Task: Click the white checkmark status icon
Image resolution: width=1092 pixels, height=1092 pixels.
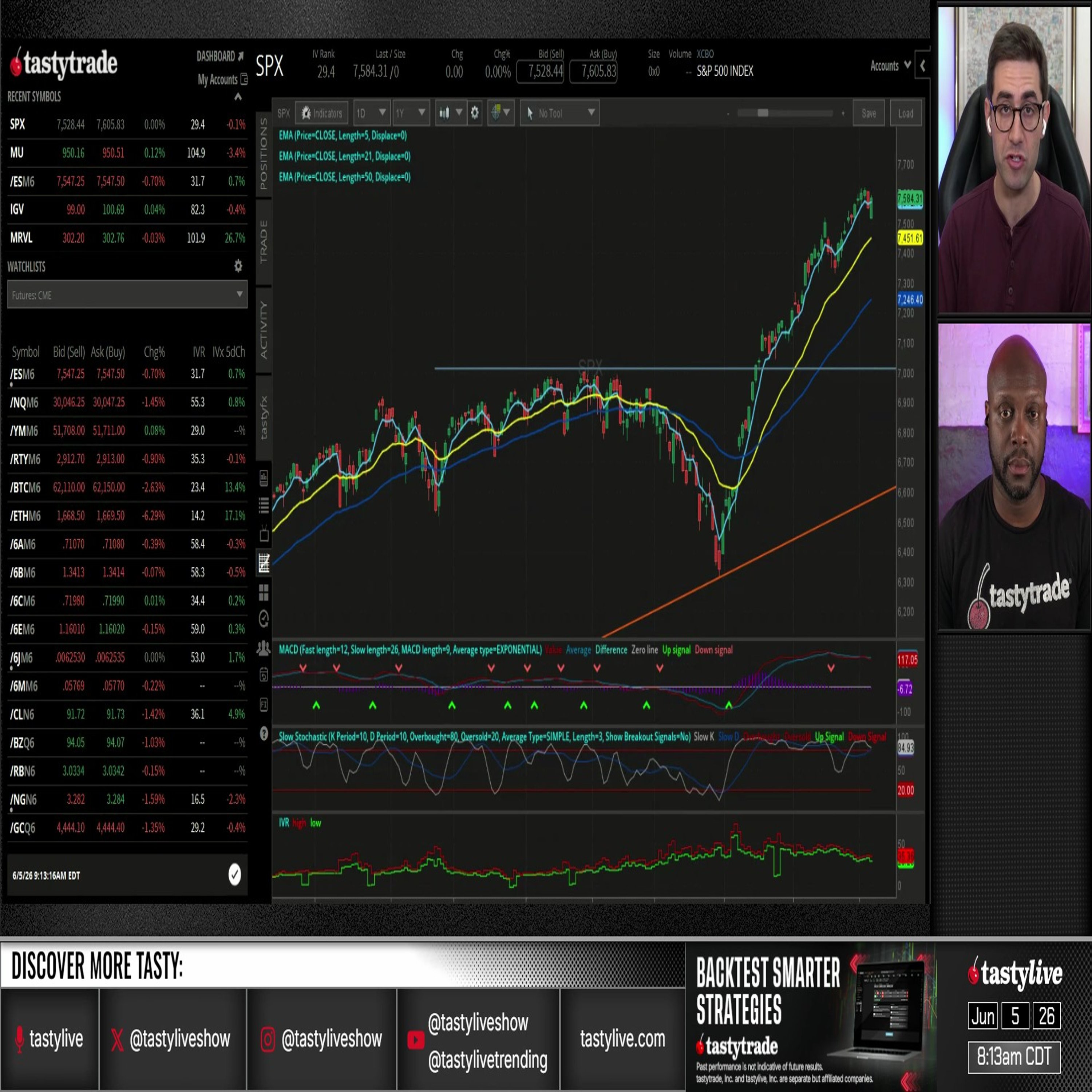Action: [x=234, y=874]
